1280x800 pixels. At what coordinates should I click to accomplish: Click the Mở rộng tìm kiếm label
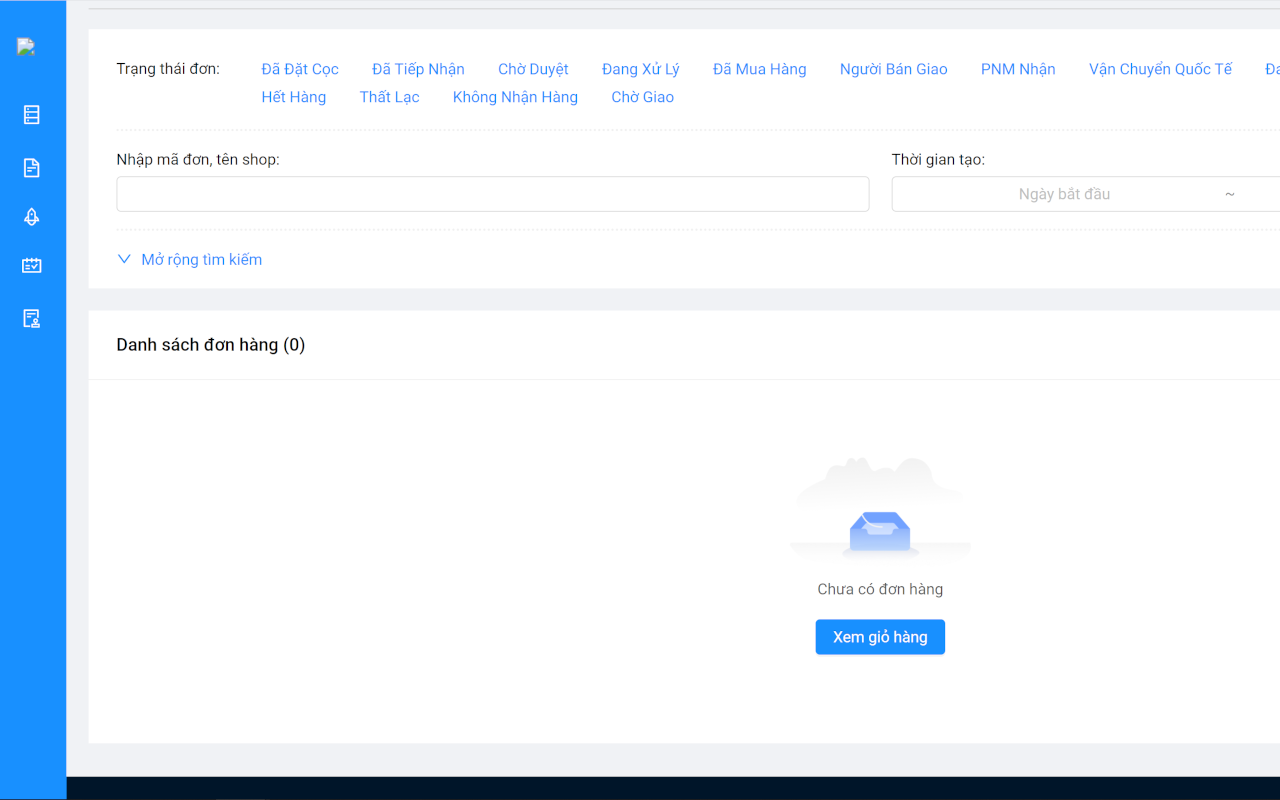pos(202,259)
